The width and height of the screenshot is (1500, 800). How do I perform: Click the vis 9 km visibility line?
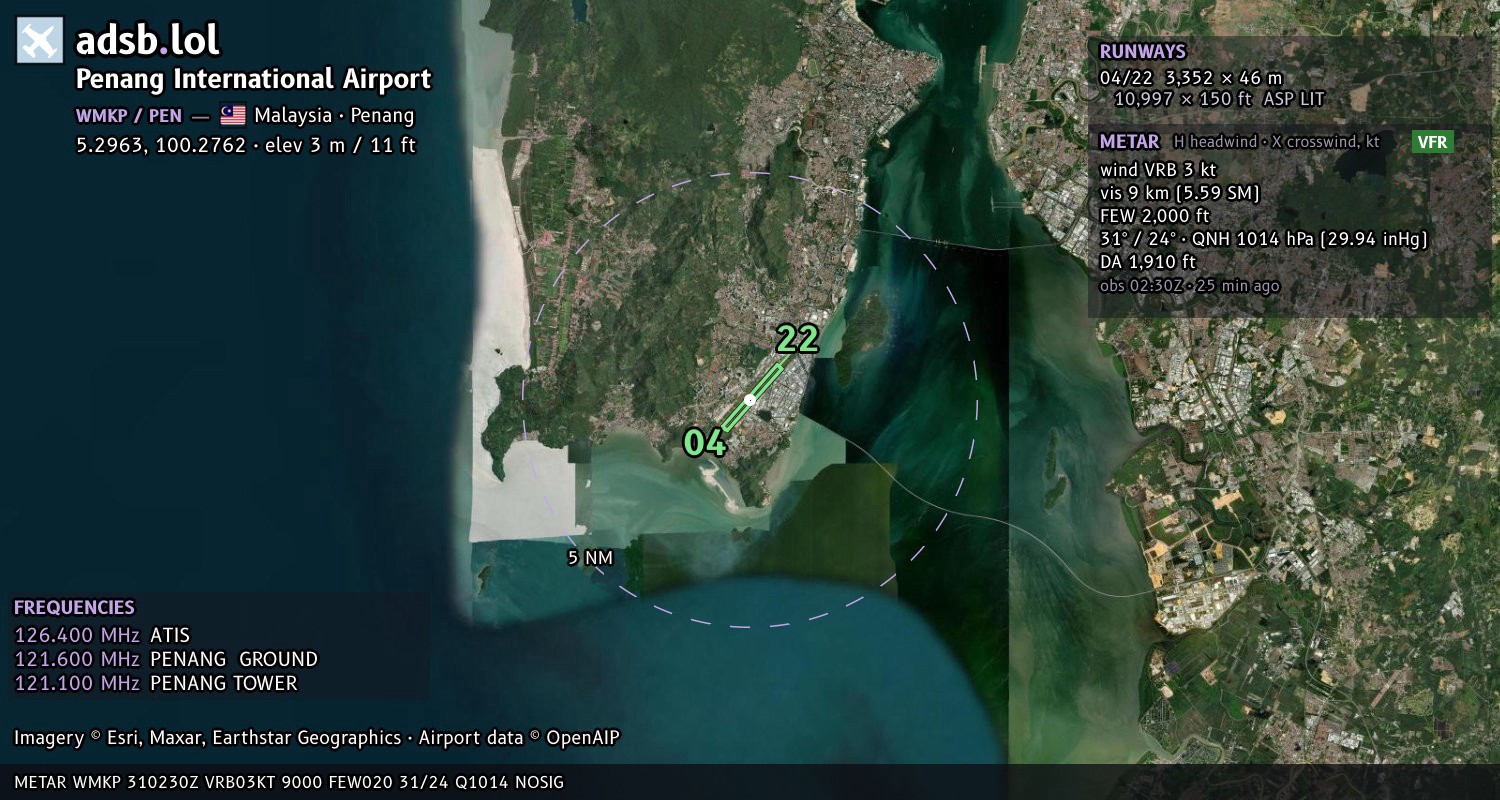pyautogui.click(x=1179, y=193)
